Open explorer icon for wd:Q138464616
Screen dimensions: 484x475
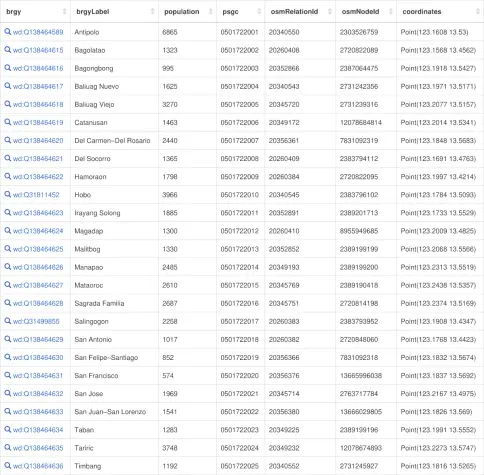point(7,68)
